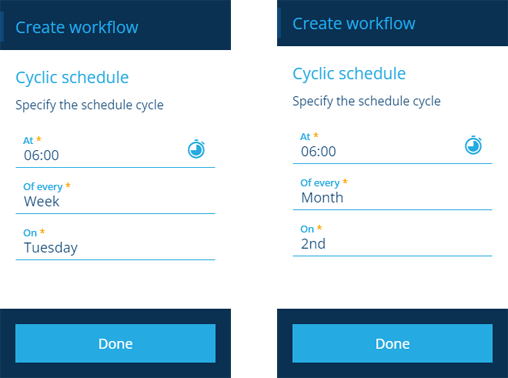This screenshot has height=378, width=508.
Task: Click the 'At' label above weekly time
Action: 28,140
